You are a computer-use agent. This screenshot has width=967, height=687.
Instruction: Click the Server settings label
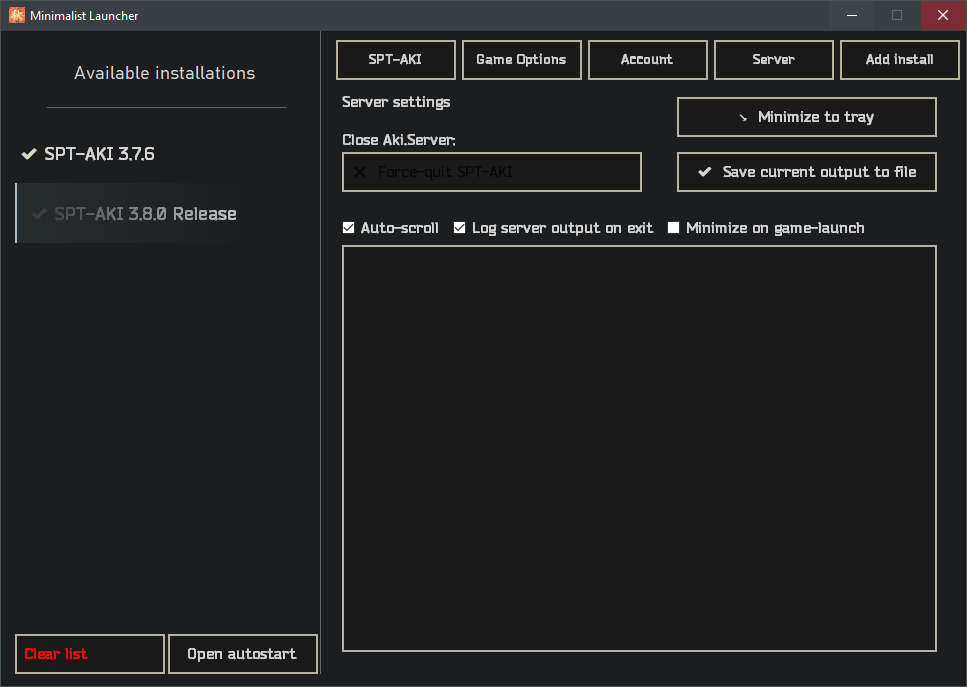click(396, 102)
